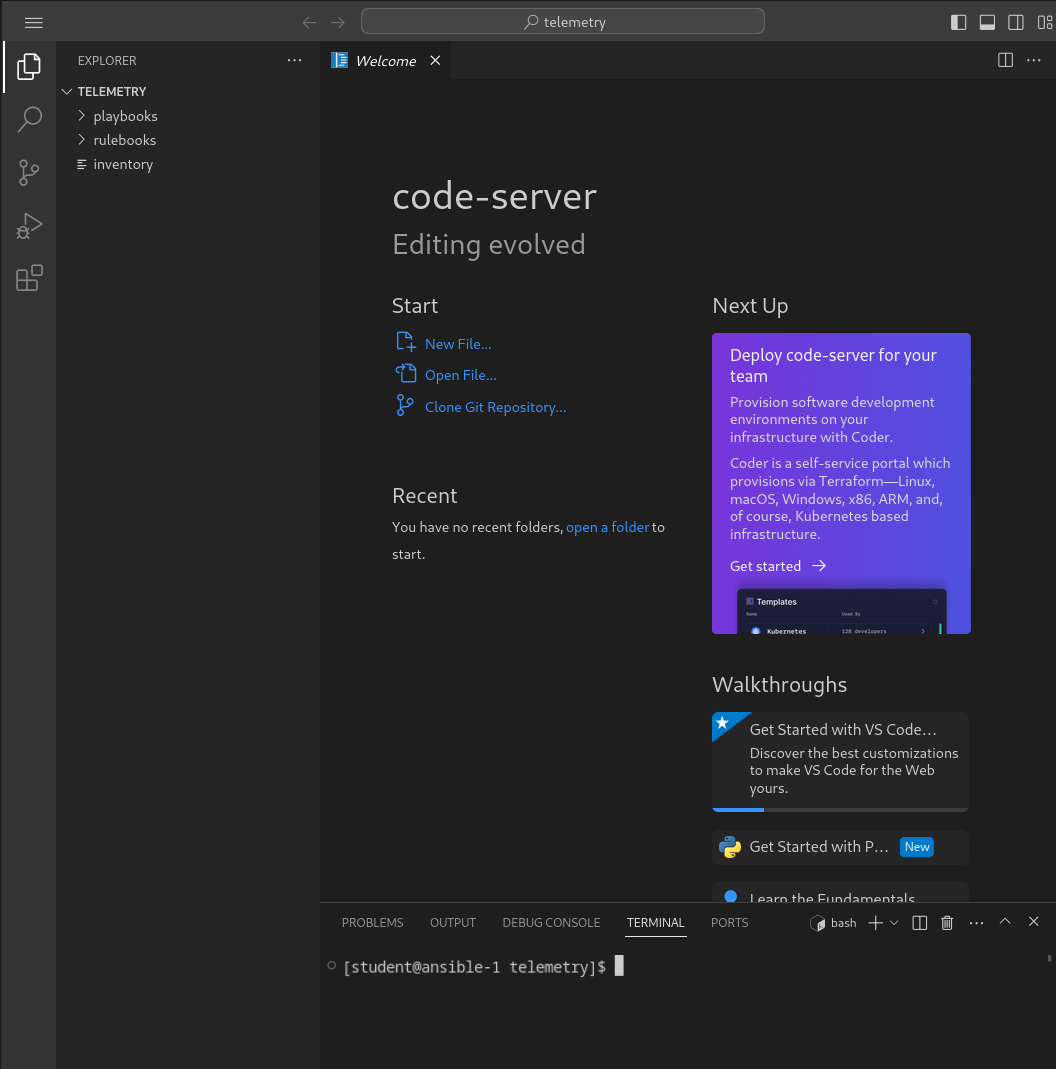Expand the rulebooks folder
1056x1069 pixels.
[x=188, y=140]
